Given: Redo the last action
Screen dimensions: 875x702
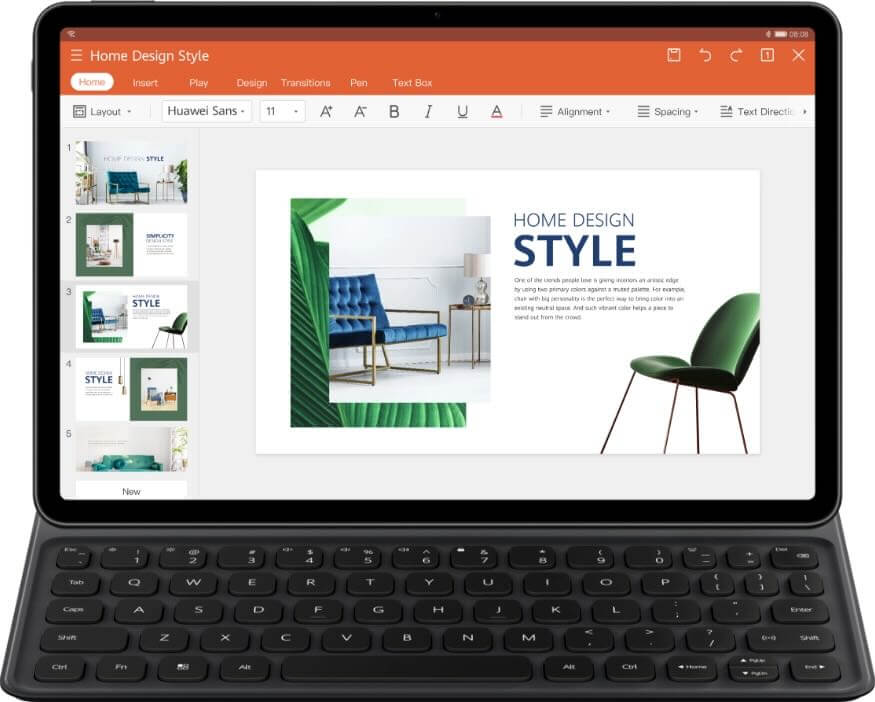Looking at the screenshot, I should click(736, 56).
